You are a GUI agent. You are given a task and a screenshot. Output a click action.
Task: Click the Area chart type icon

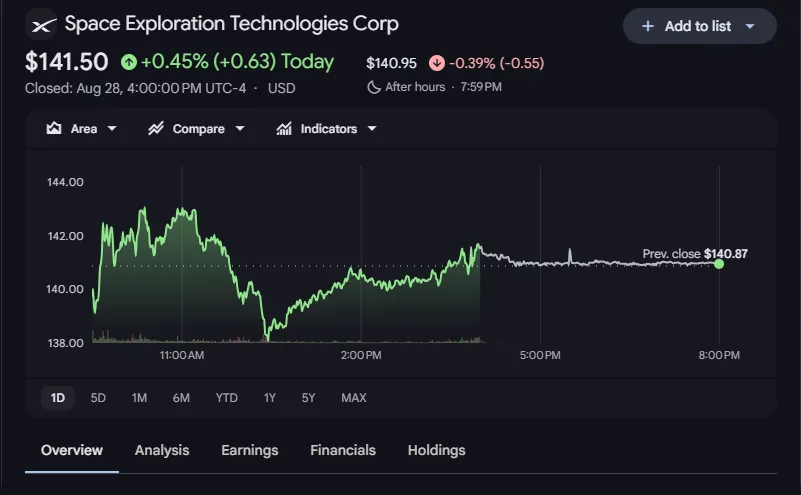54,128
